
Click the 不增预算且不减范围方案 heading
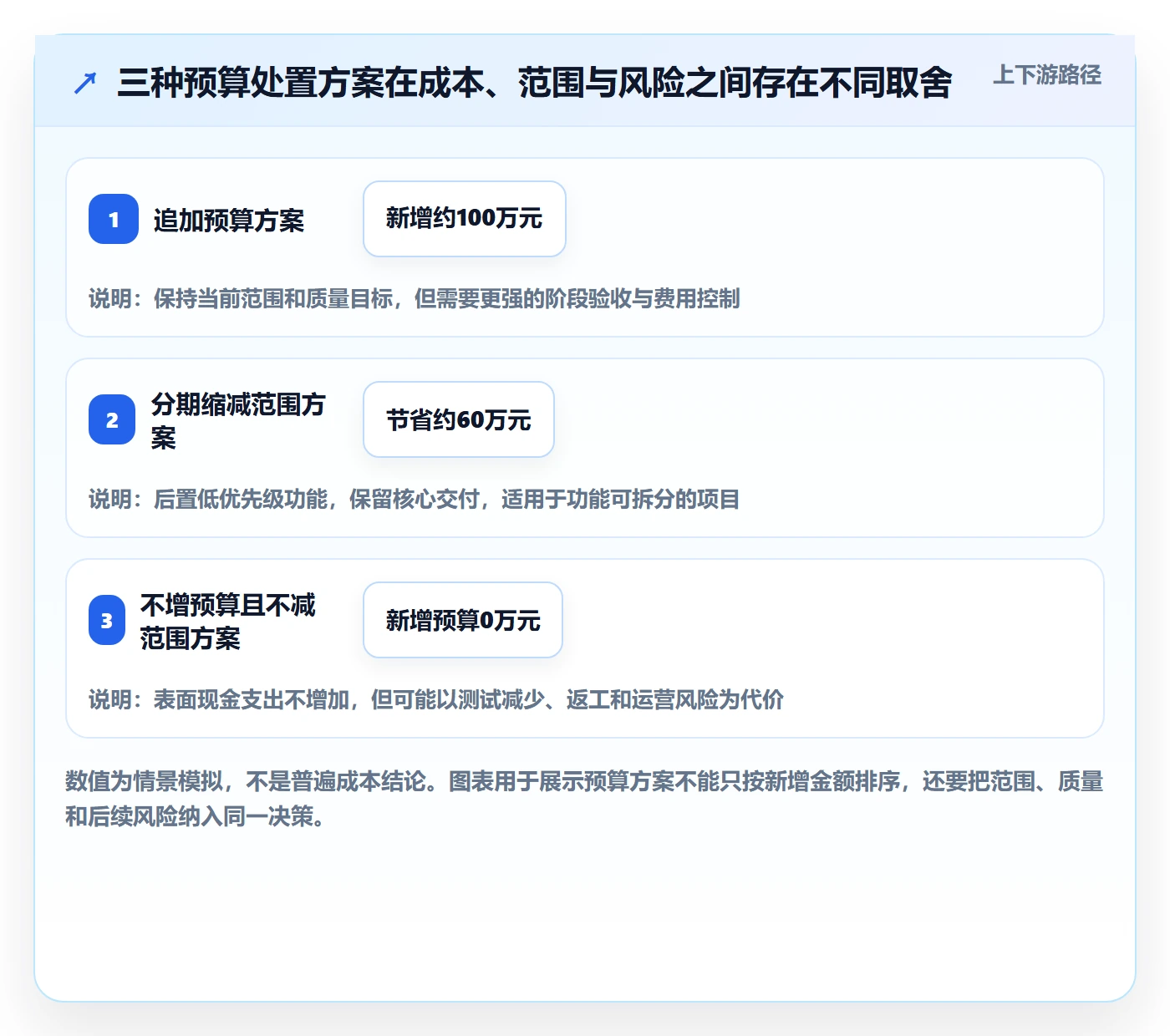point(228,621)
